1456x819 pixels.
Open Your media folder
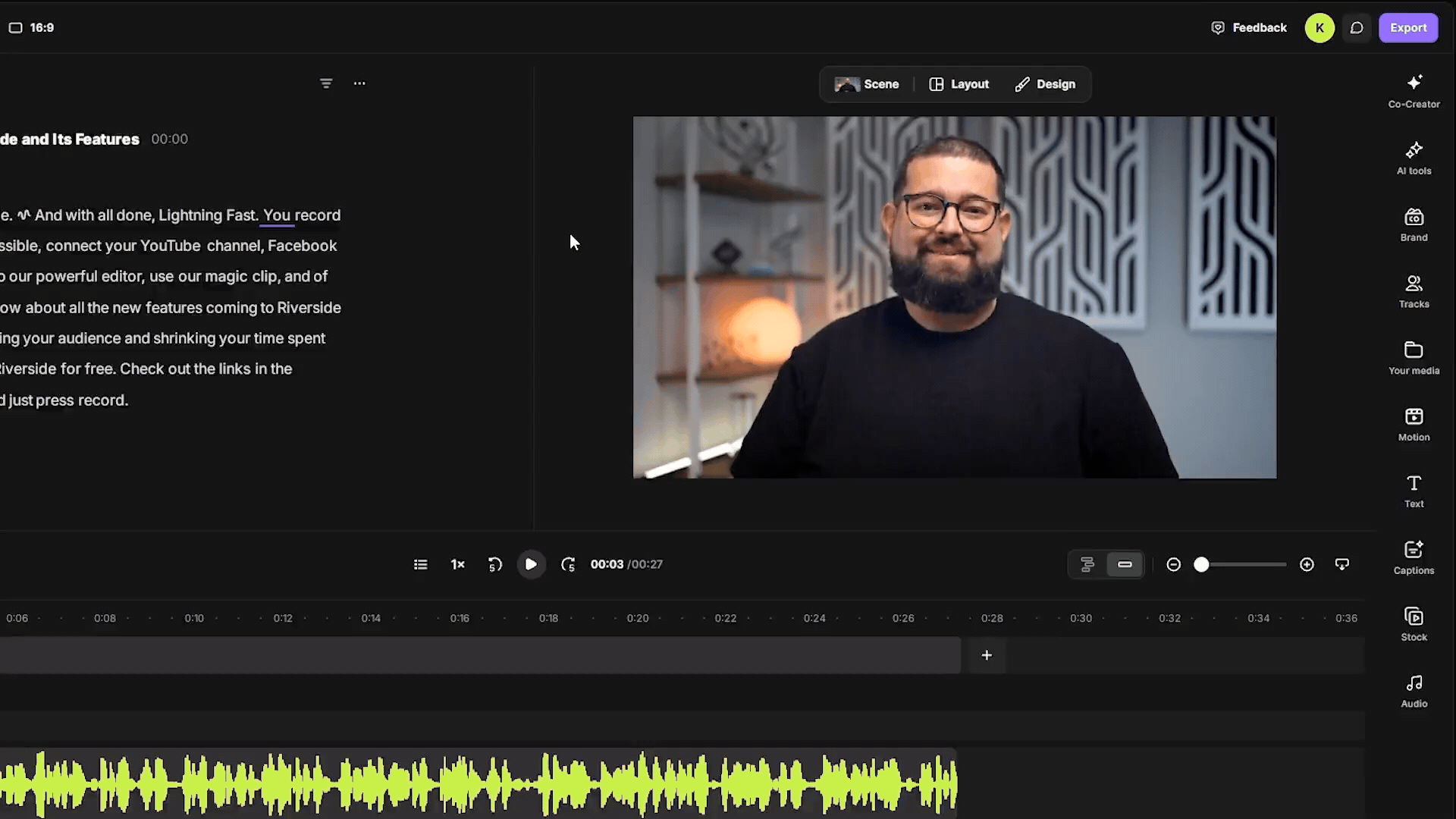point(1414,359)
